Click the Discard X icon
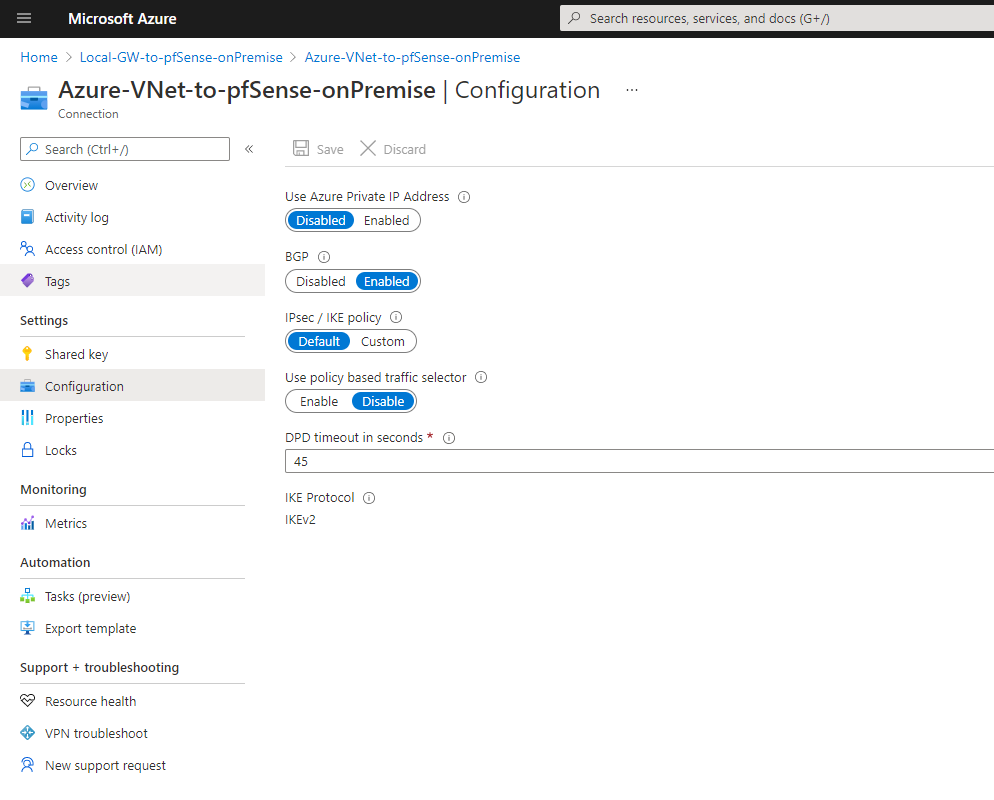The width and height of the screenshot is (994, 800). click(368, 148)
